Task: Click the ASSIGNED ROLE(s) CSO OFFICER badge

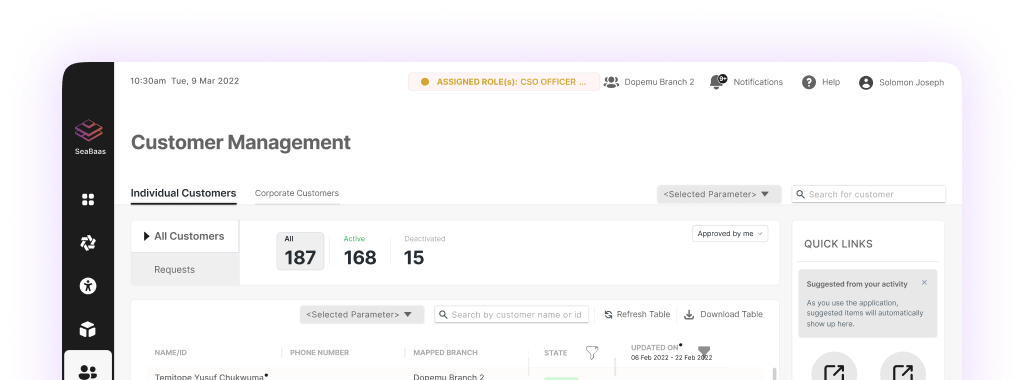Action: pos(504,82)
